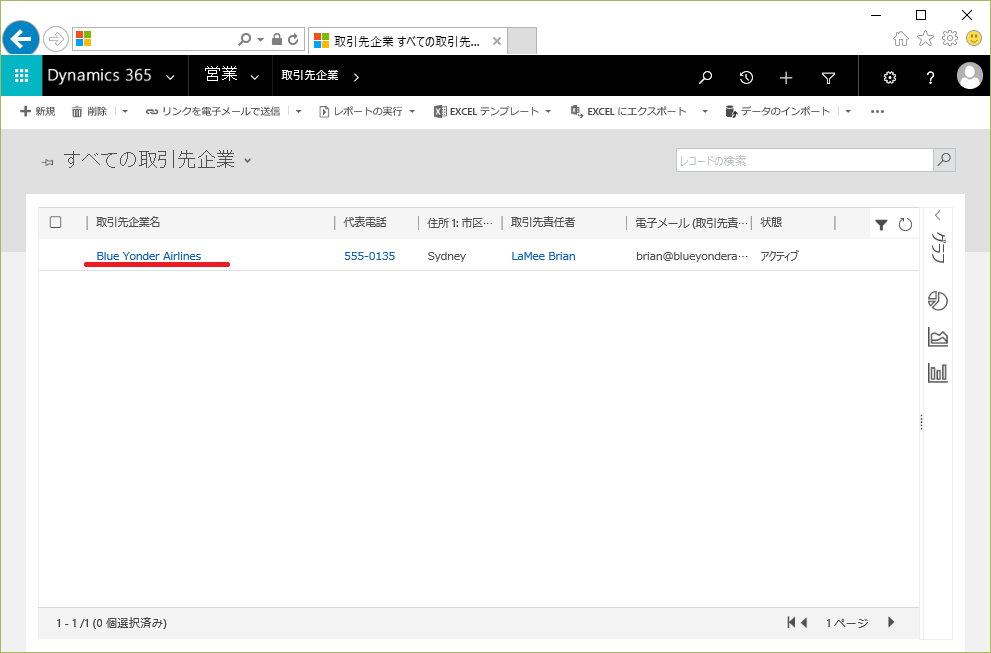Refresh the page from the address bar
This screenshot has height=653, width=991.
pos(293,39)
